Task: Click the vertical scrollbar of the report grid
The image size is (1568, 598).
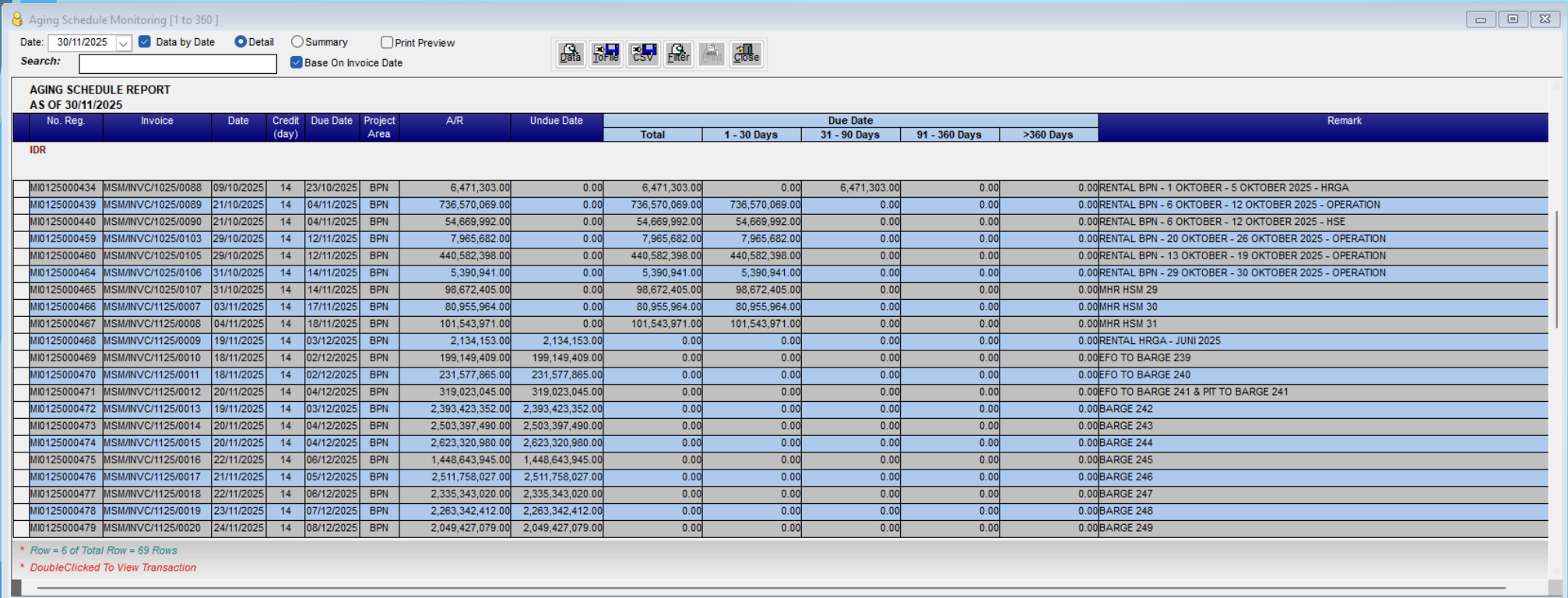Action: coord(1556,269)
